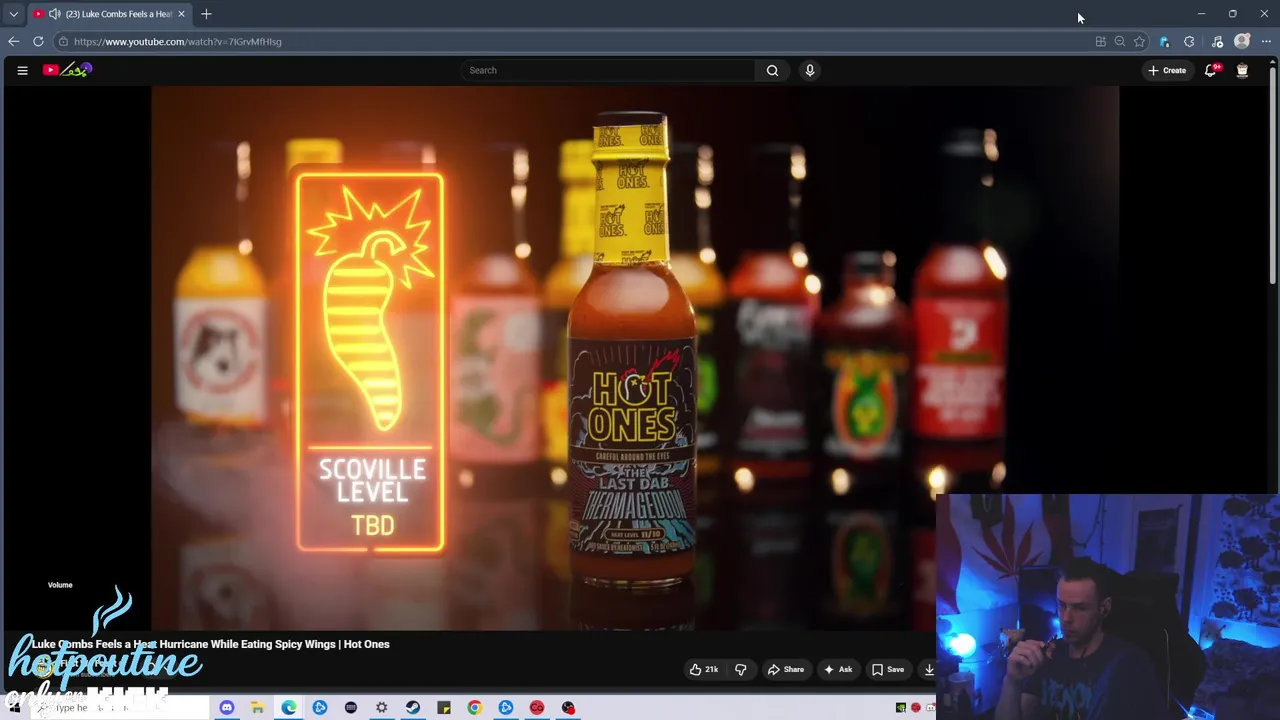Click the video title text

click(x=211, y=644)
